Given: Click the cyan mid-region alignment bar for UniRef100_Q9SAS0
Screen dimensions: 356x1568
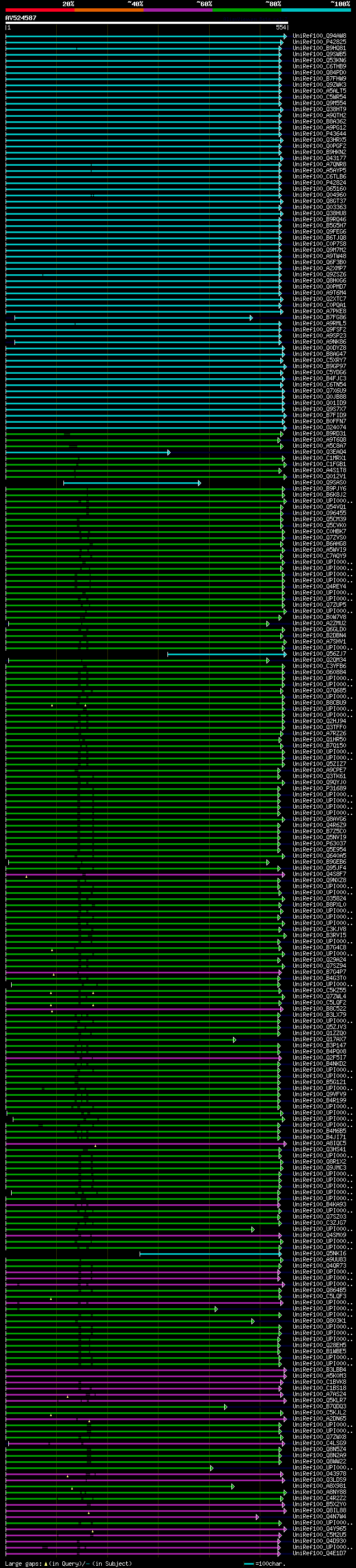Looking at the screenshot, I should point(132,483).
